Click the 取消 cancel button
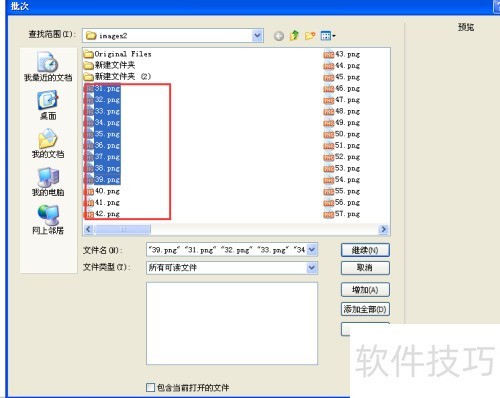Image resolution: width=500 pixels, height=398 pixels. coord(365,268)
